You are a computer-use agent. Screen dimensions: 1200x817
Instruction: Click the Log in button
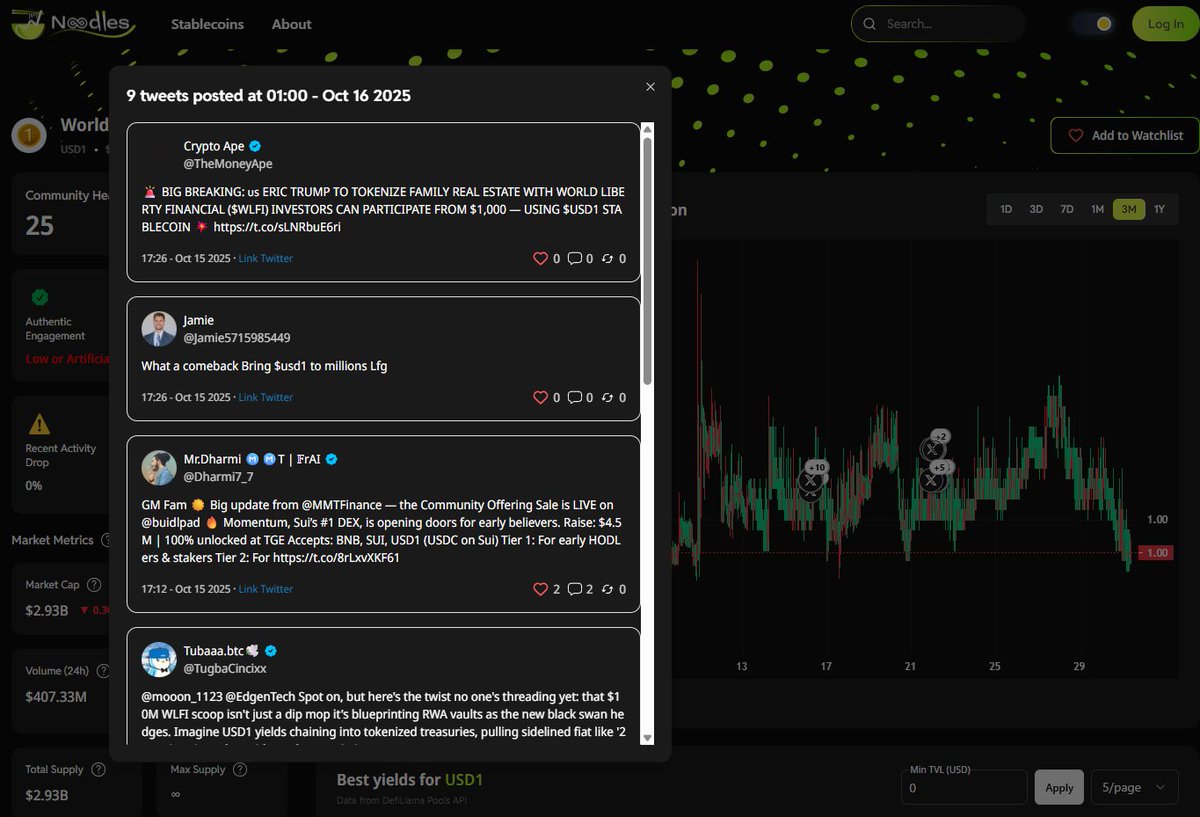click(1165, 24)
